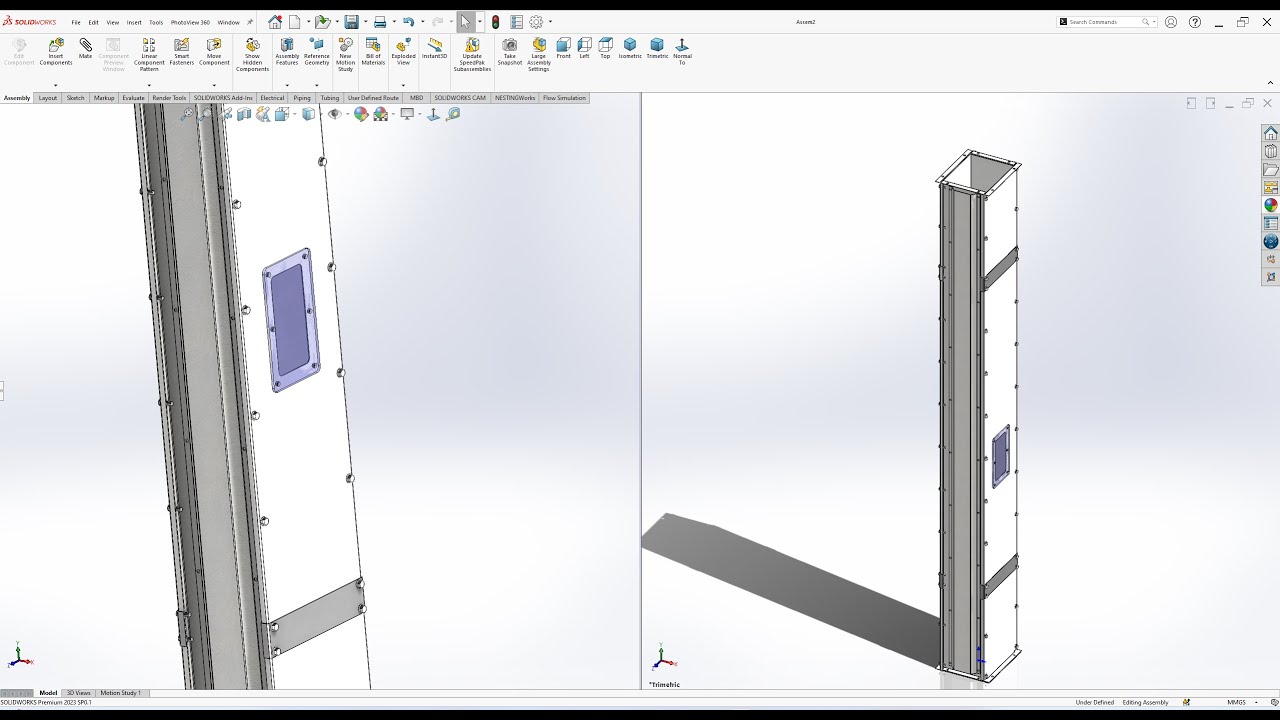Click Show Hidden Components
1280x720 pixels.
[x=252, y=55]
